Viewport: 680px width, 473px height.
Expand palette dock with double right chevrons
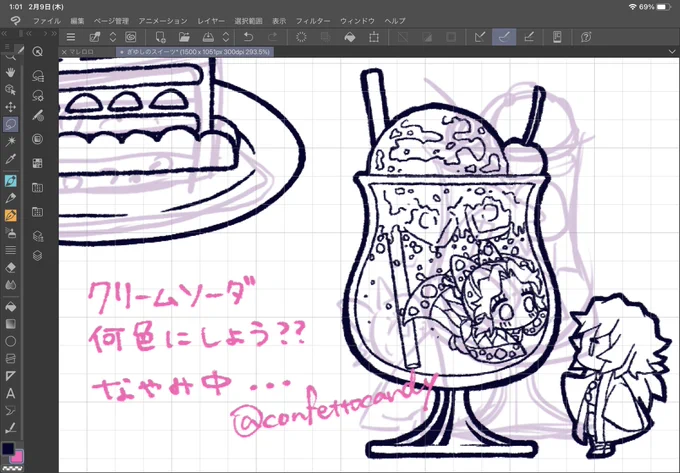54,33
